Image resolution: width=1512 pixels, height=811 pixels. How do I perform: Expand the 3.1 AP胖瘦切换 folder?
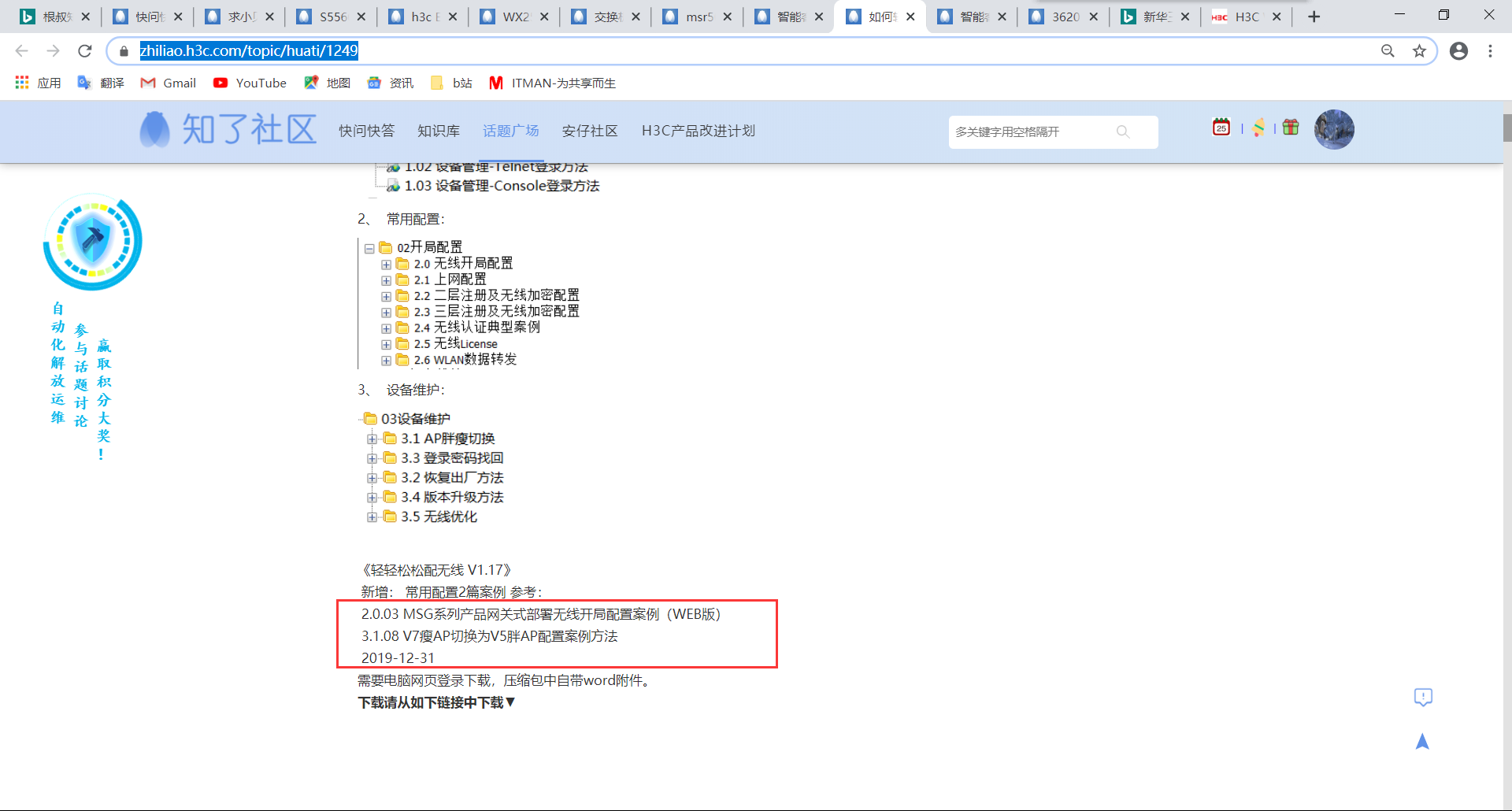click(372, 439)
